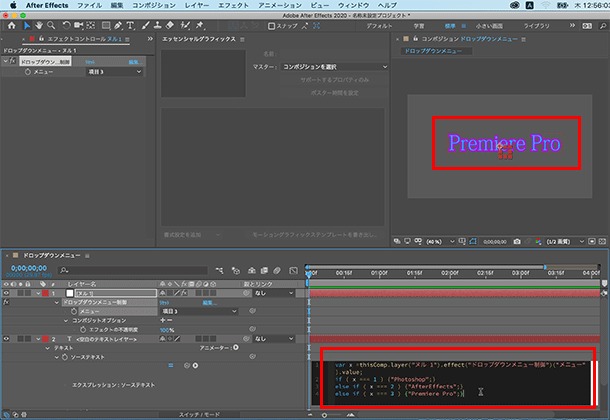610x420 pixels.
Task: Toggle stopwatch for Menu property in Effect Controls
Action: click(x=27, y=72)
